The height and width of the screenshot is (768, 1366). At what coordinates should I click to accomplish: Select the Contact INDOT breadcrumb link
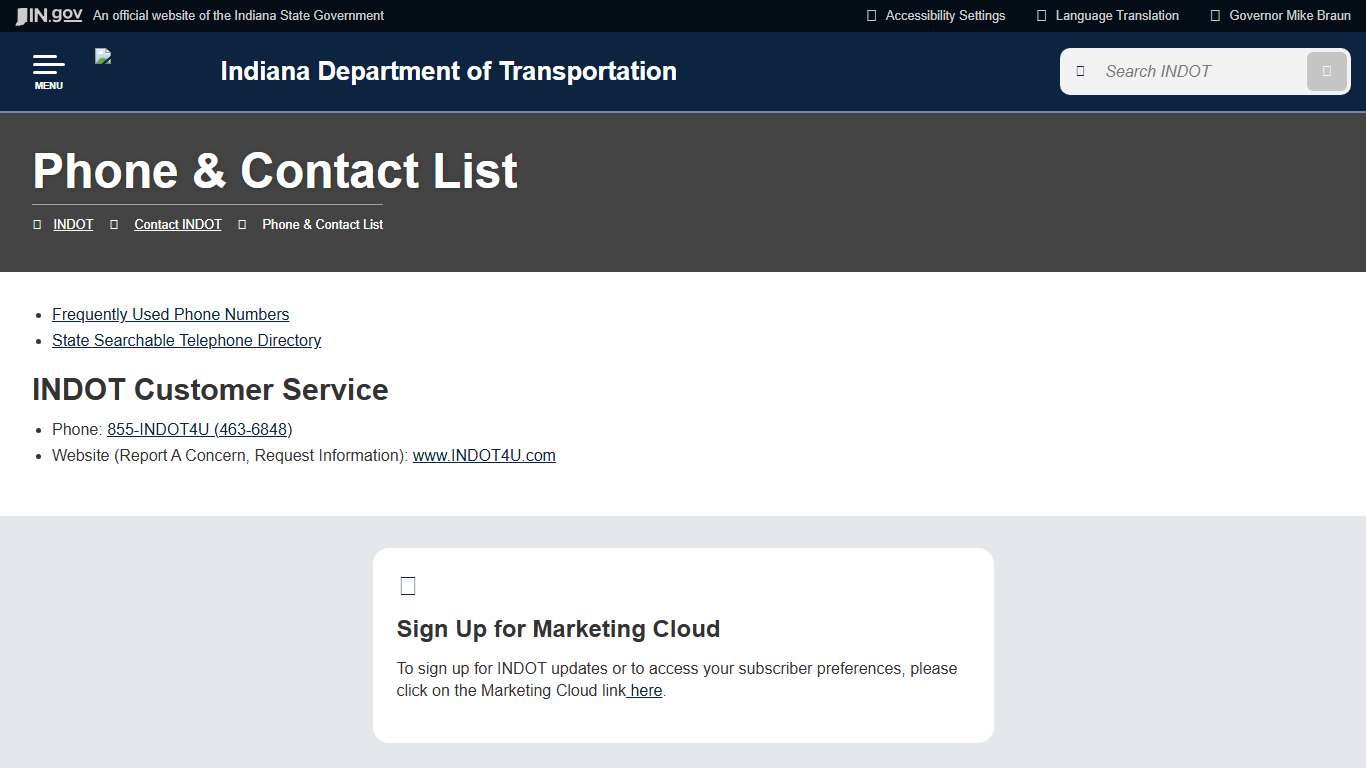(x=177, y=224)
